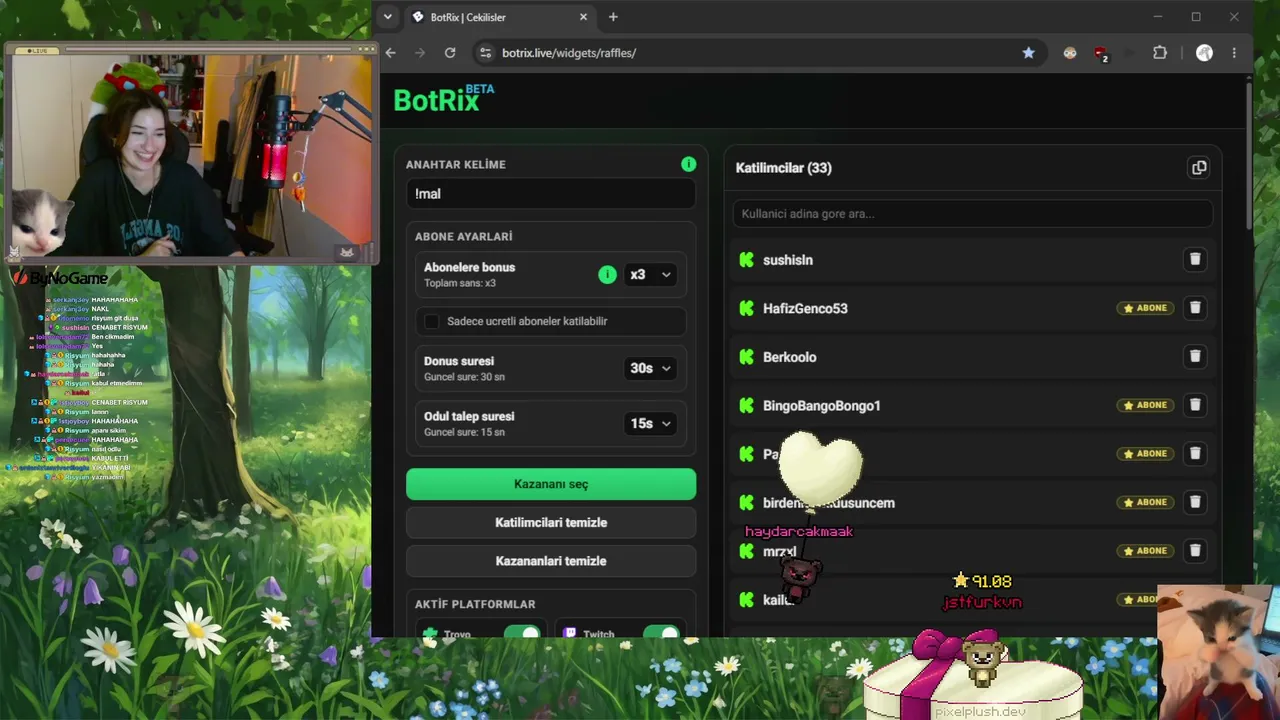Select participant name HafizGenco53
Viewport: 1280px width, 720px height.
pyautogui.click(x=805, y=308)
